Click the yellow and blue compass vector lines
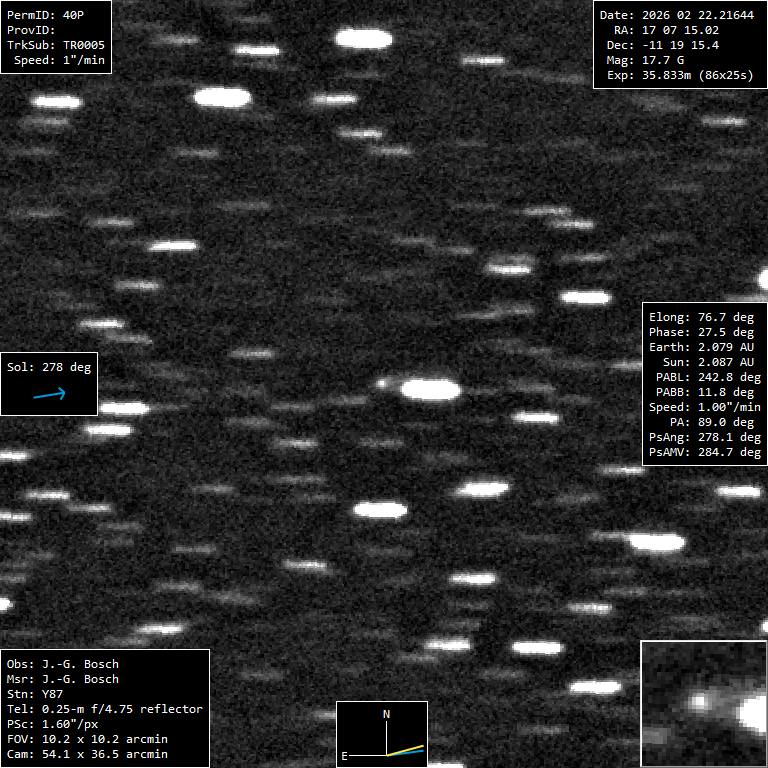The image size is (768, 768). click(407, 750)
